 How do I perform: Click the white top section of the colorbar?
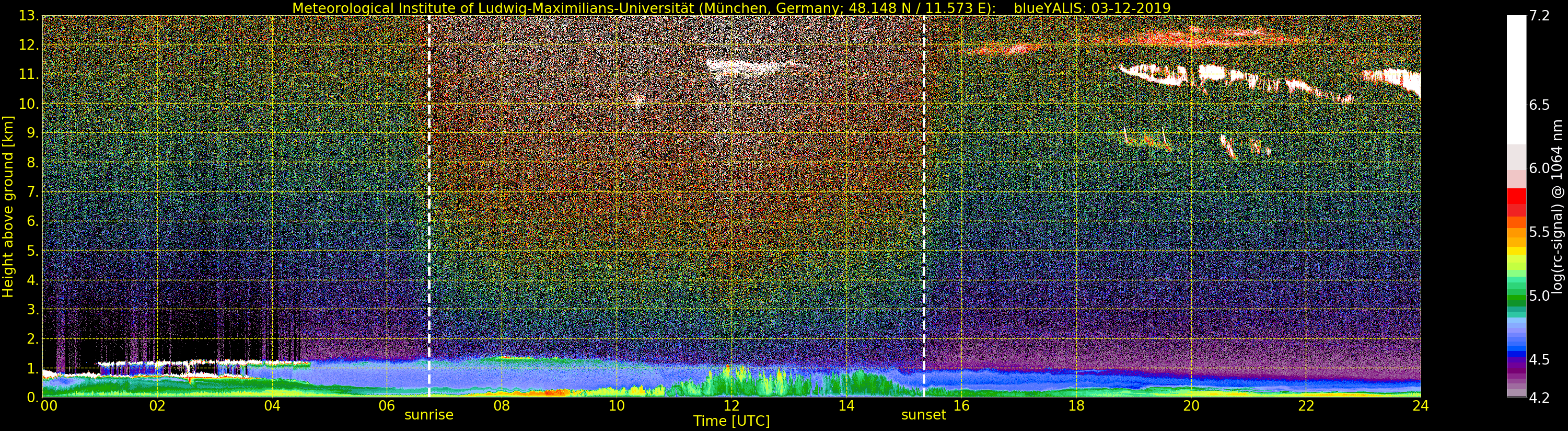click(x=1516, y=80)
